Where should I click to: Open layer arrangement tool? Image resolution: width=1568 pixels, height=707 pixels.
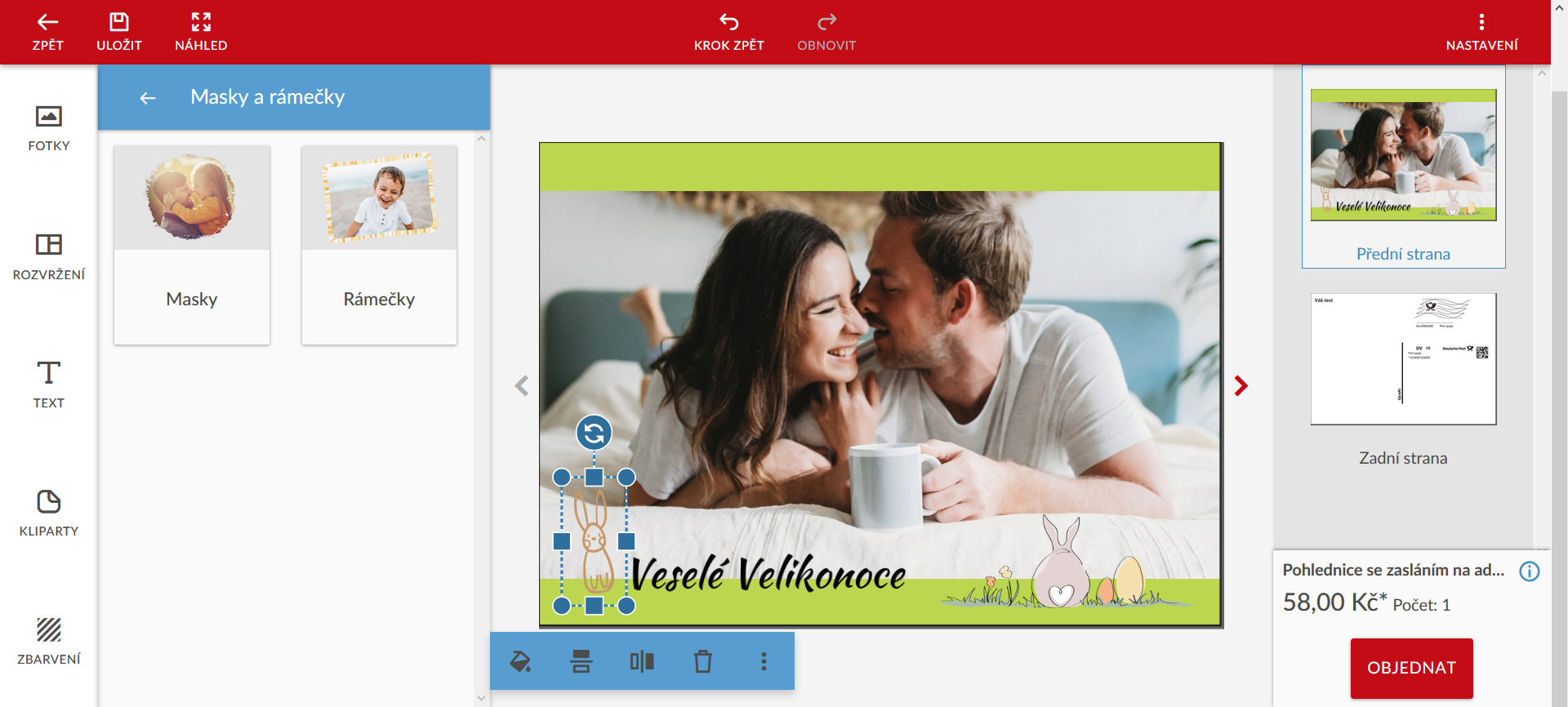pos(581,661)
